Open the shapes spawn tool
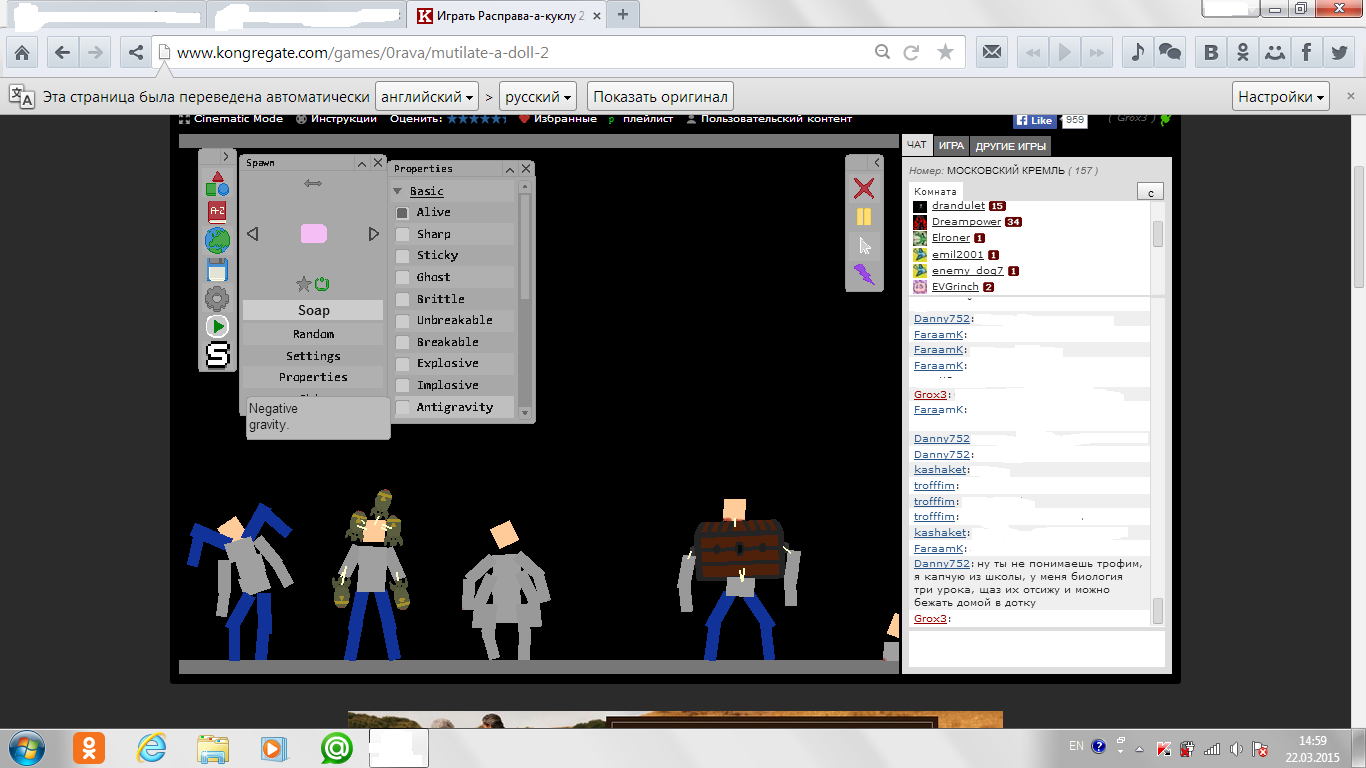This screenshot has height=768, width=1366. click(x=217, y=182)
